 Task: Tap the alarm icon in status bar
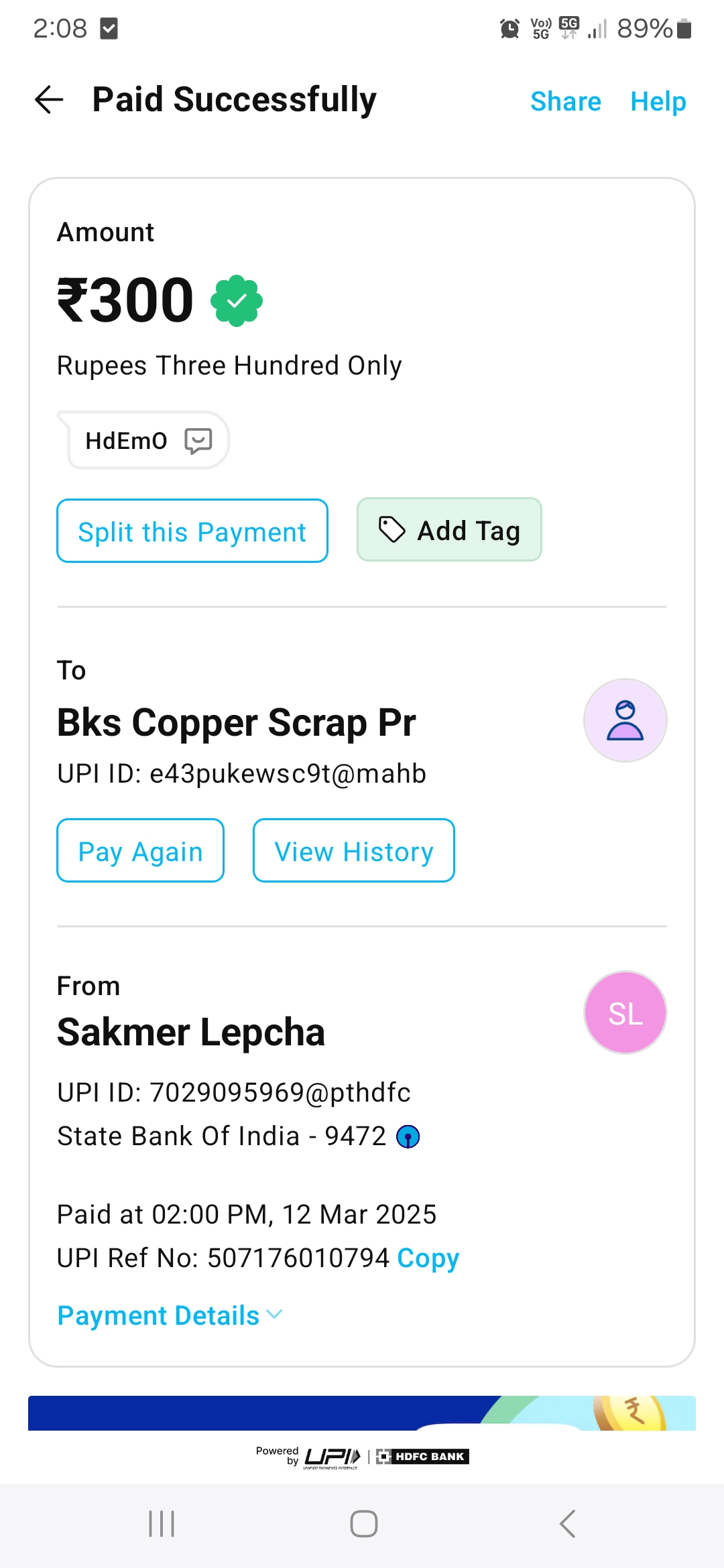point(509,29)
